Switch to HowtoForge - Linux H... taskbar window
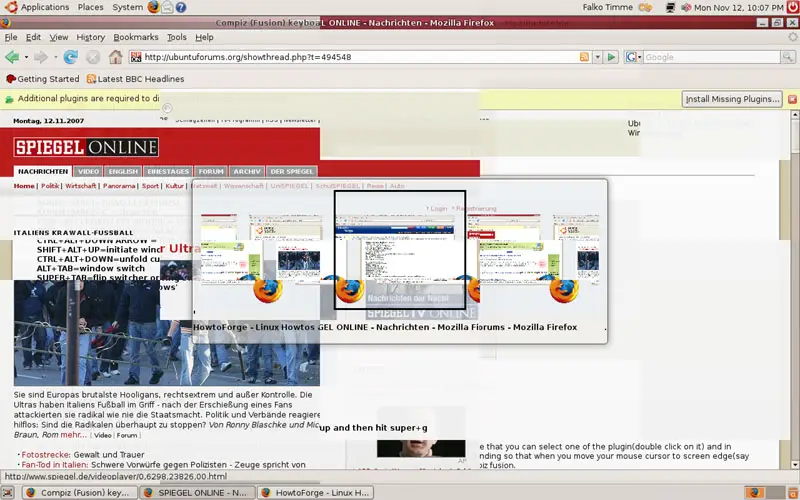 315,493
